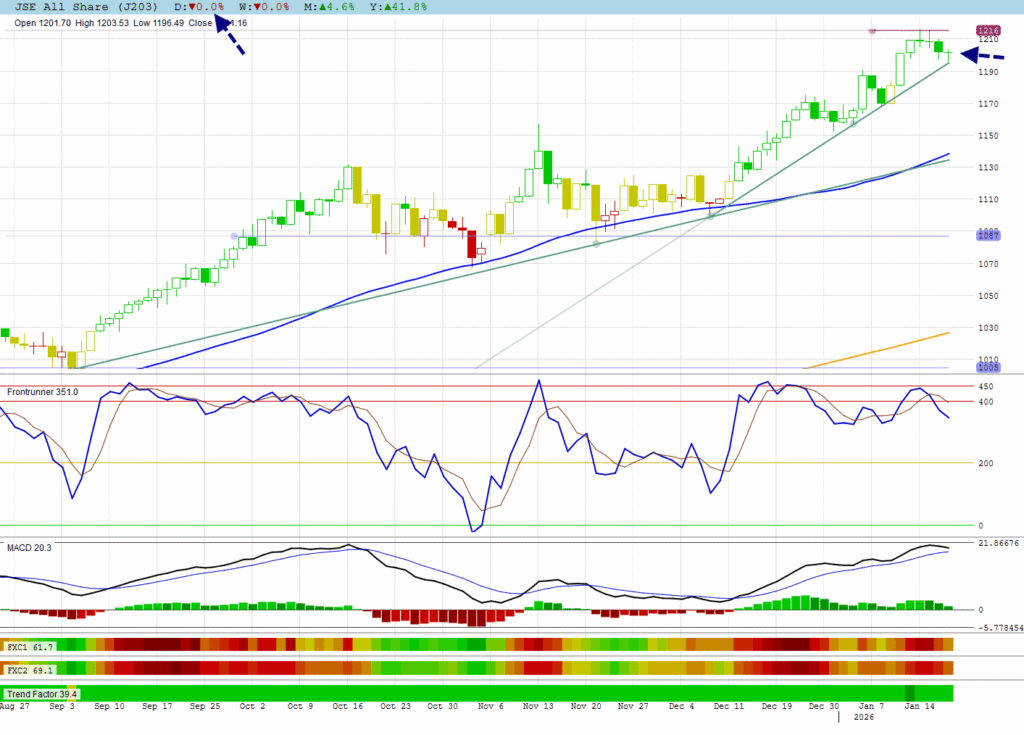Screen dimensions: 1024x735
Task: Click the Nov 13 date on time axis
Action: 539,706
